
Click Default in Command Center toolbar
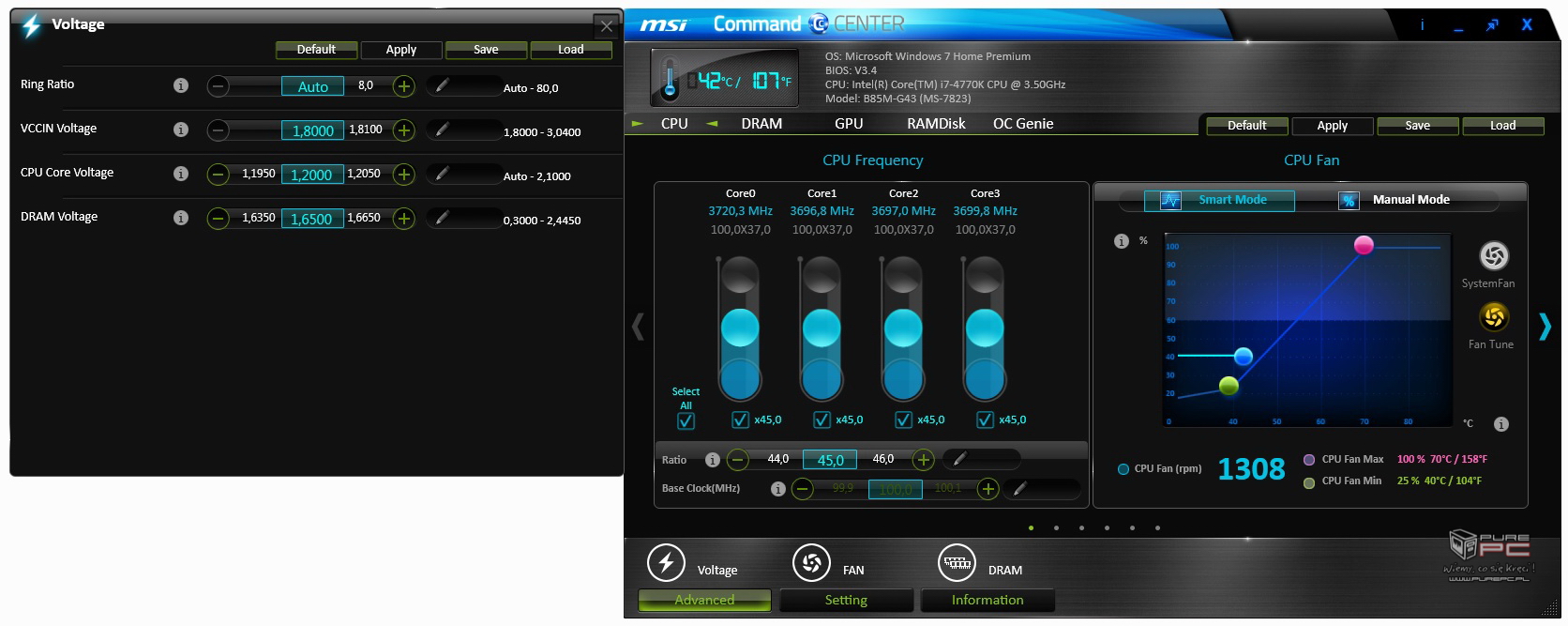click(1247, 126)
